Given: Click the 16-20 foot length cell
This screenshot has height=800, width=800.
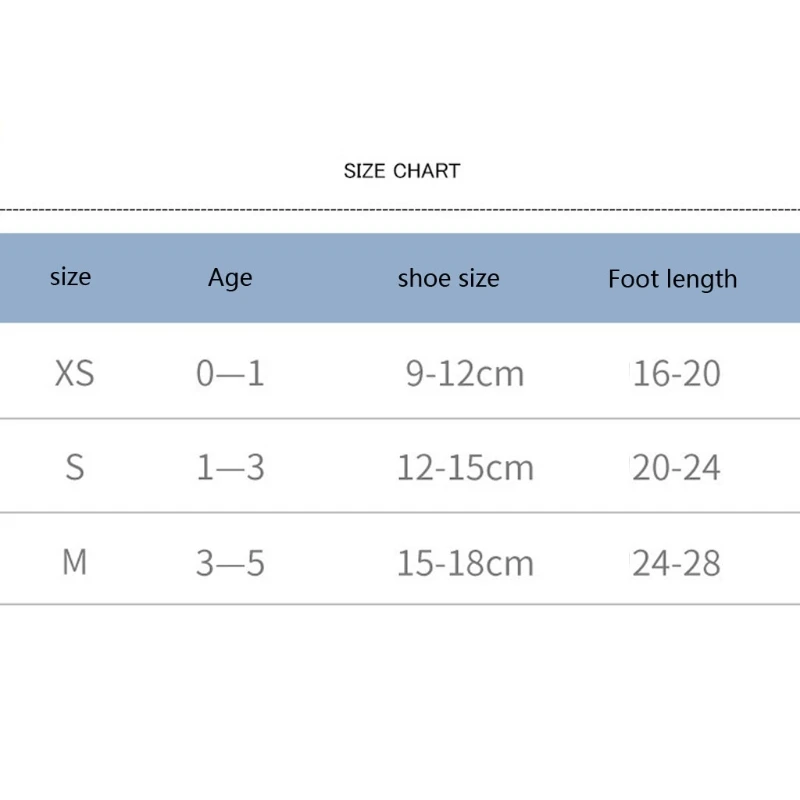Looking at the screenshot, I should pyautogui.click(x=676, y=374).
